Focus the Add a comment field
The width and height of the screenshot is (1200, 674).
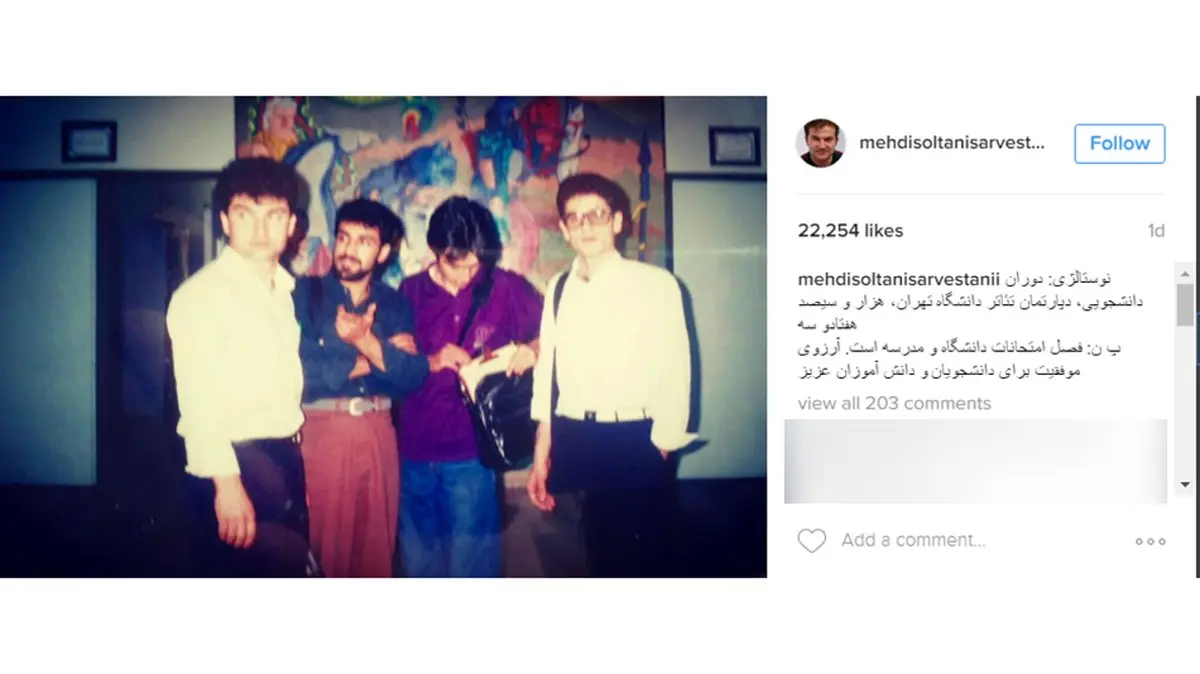[913, 540]
